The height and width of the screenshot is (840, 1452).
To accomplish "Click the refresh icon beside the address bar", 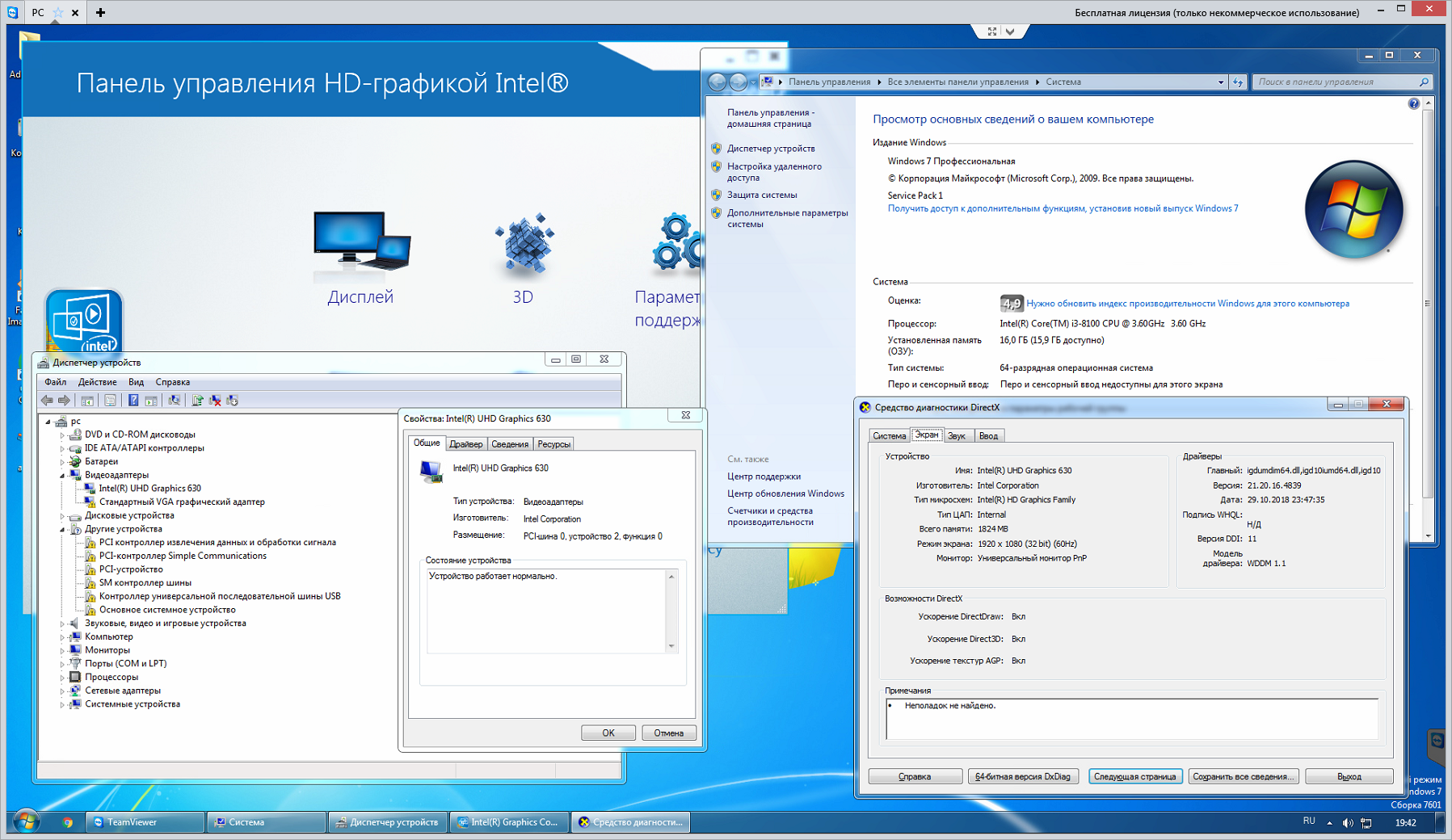I will pos(1237,82).
